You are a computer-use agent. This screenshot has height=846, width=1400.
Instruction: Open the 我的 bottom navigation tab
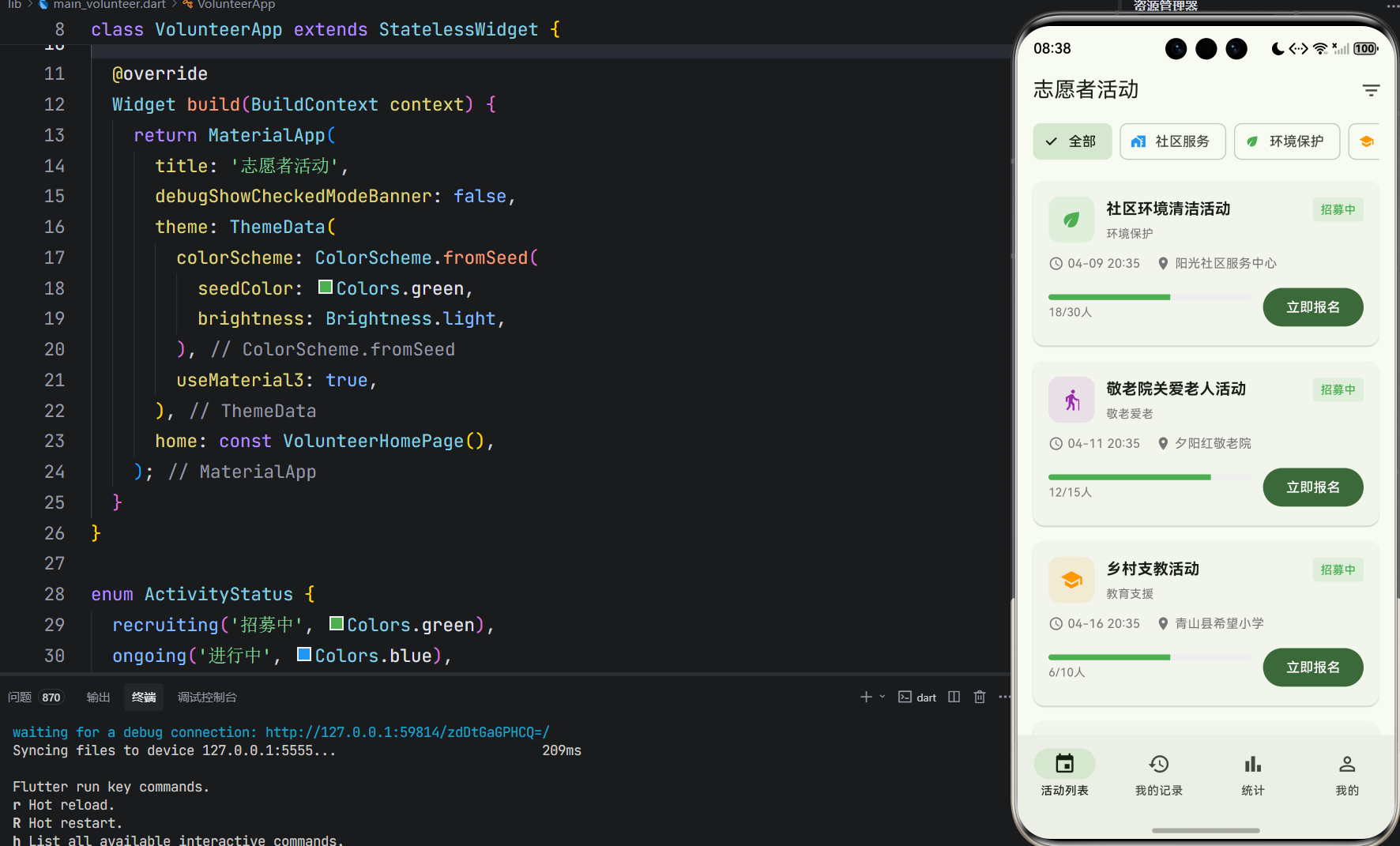tap(1347, 773)
